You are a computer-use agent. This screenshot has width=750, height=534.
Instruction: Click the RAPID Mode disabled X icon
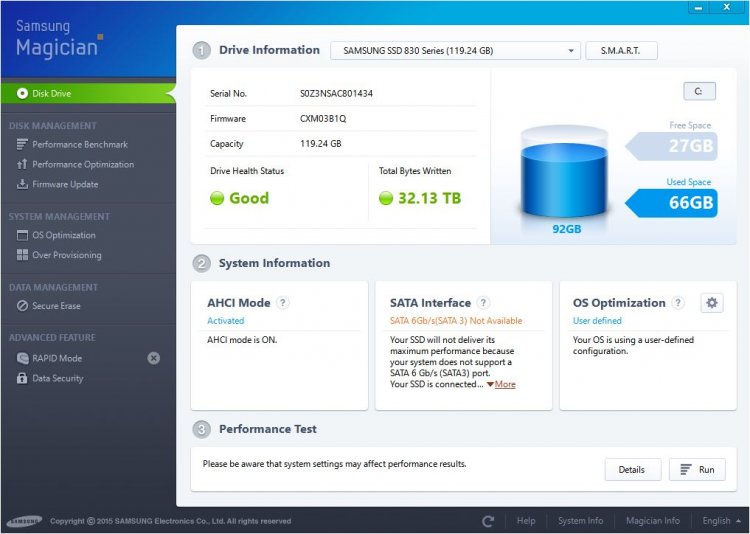pos(154,358)
